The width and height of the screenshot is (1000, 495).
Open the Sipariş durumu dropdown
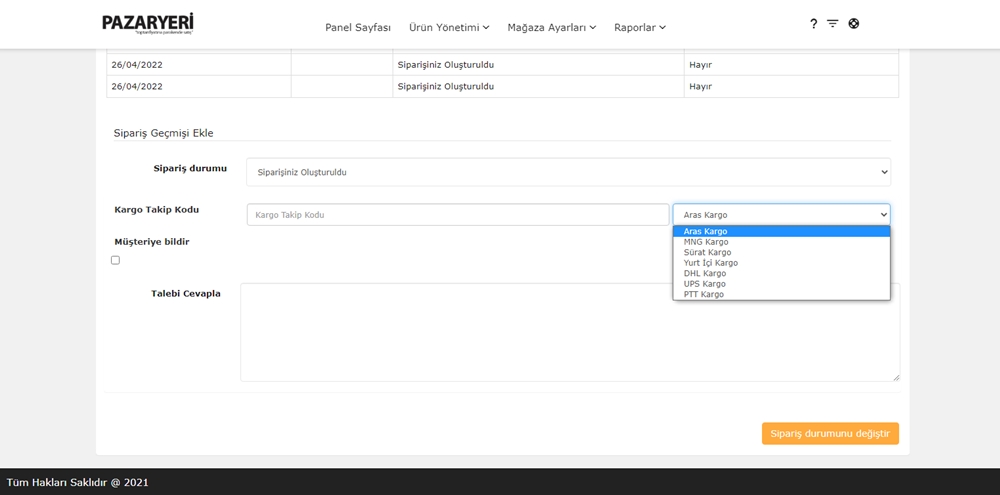tap(568, 172)
